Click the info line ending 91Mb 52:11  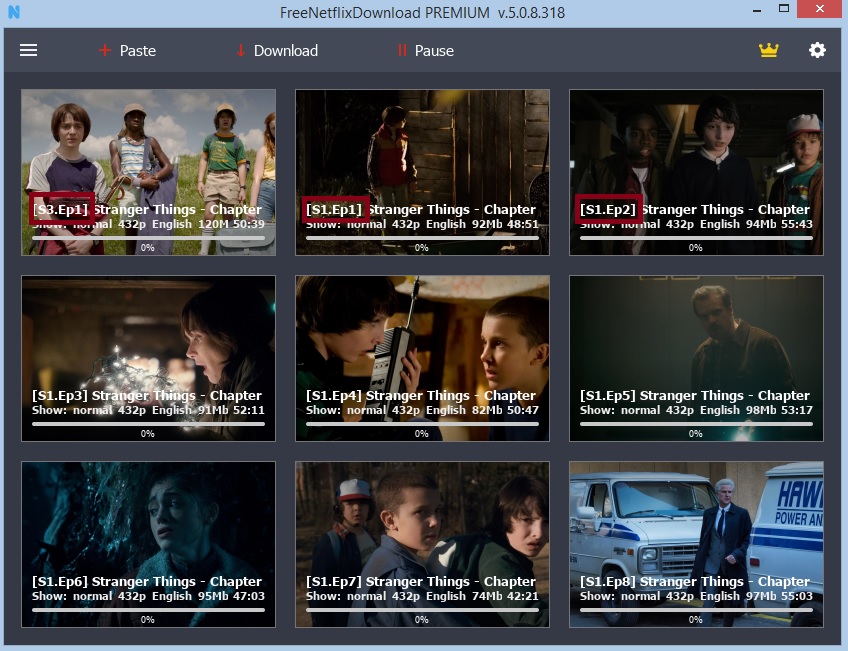pos(148,410)
